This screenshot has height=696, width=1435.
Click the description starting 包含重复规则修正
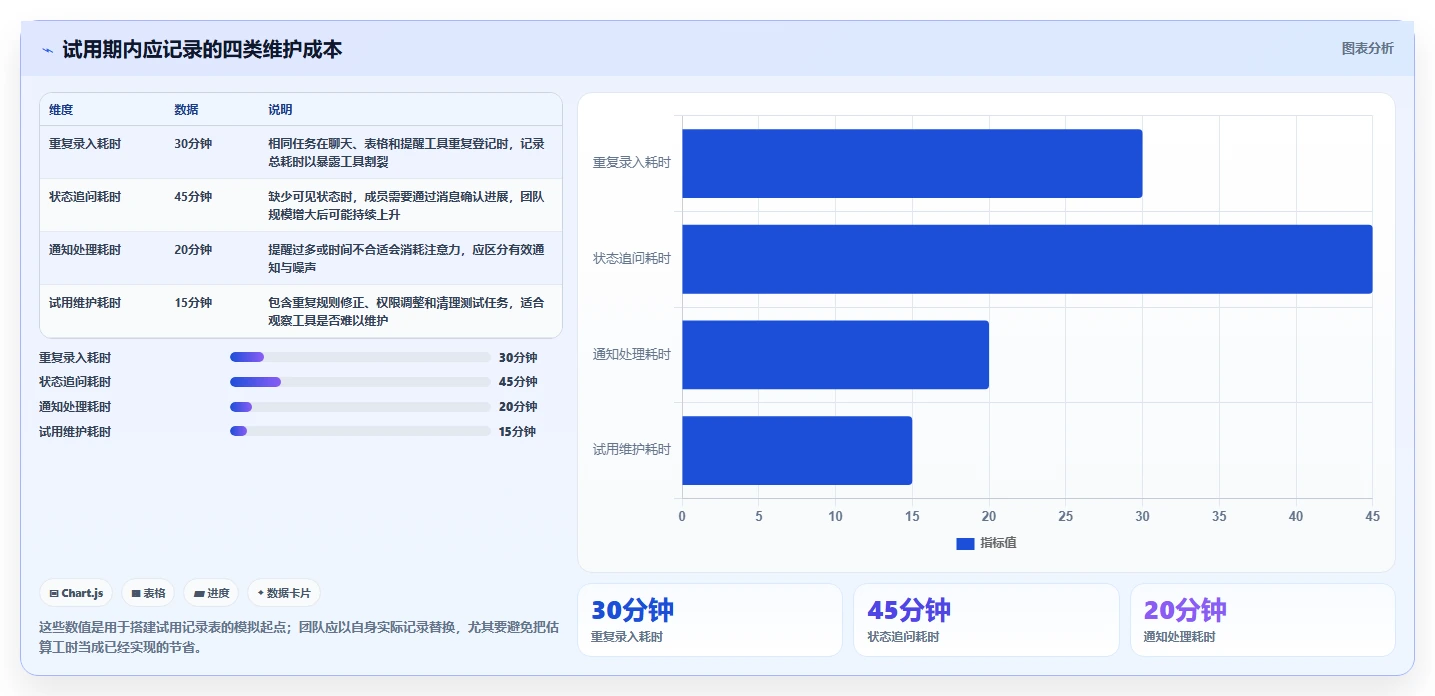tap(406, 311)
